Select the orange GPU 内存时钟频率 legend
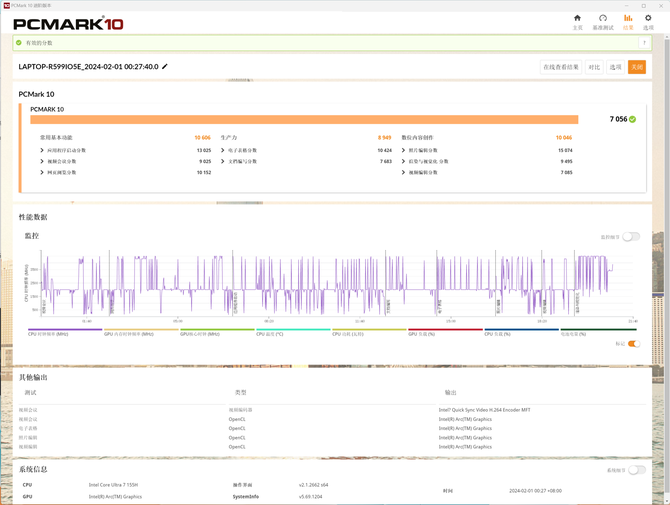 pyautogui.click(x=141, y=332)
